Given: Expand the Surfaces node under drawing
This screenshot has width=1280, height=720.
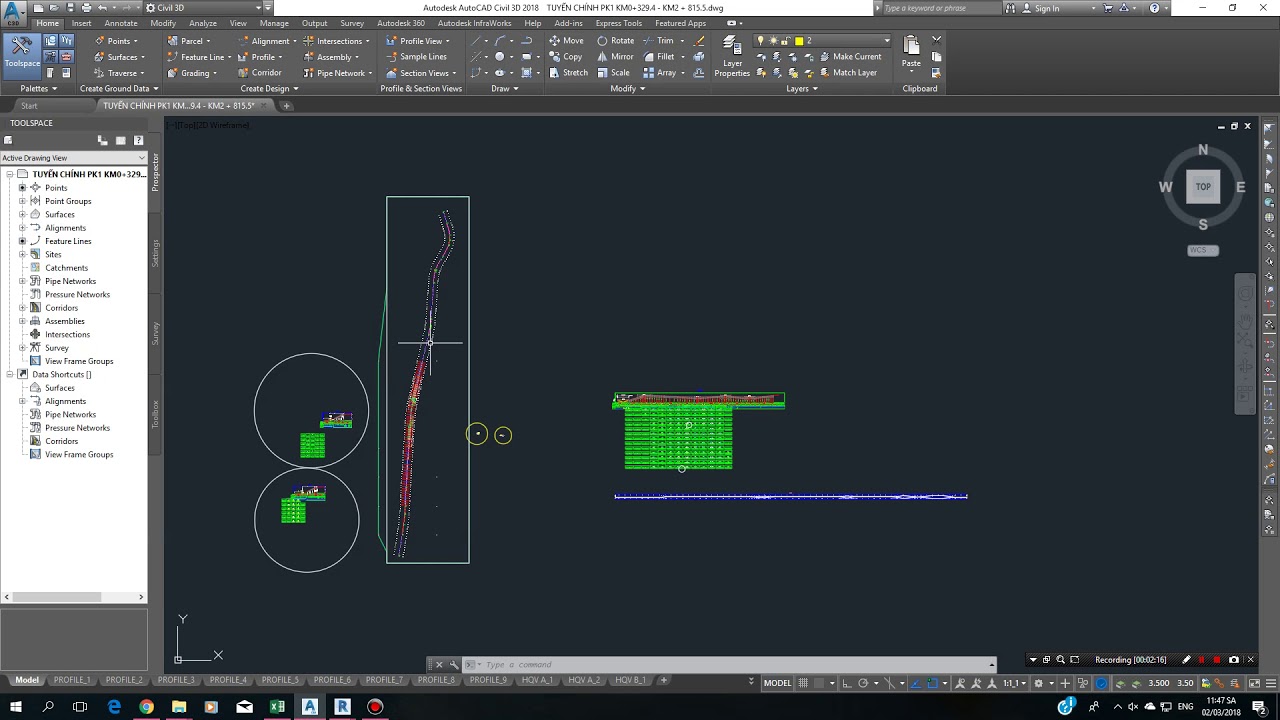Looking at the screenshot, I should click(x=22, y=214).
